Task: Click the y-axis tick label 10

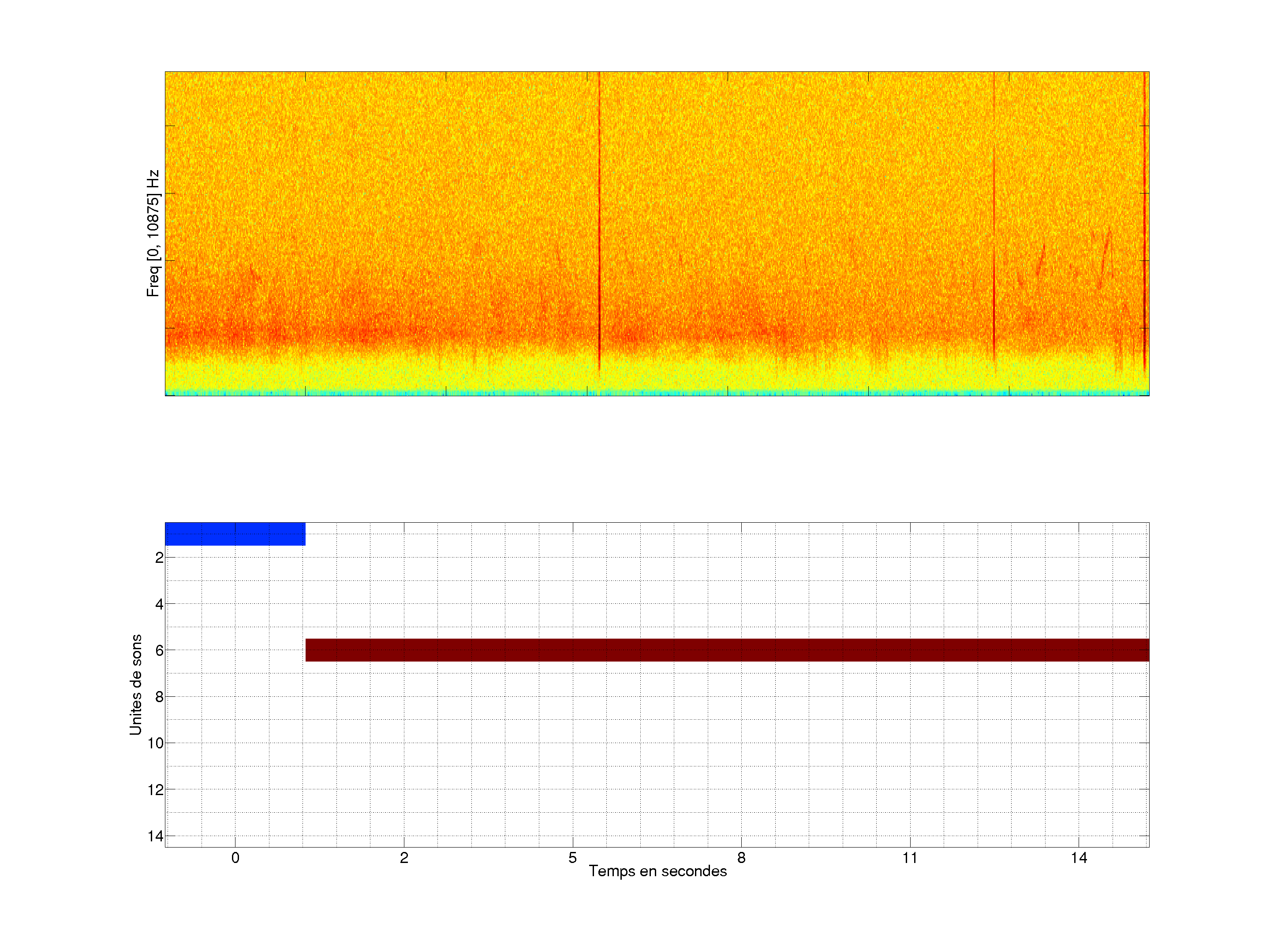Action: 156,744
